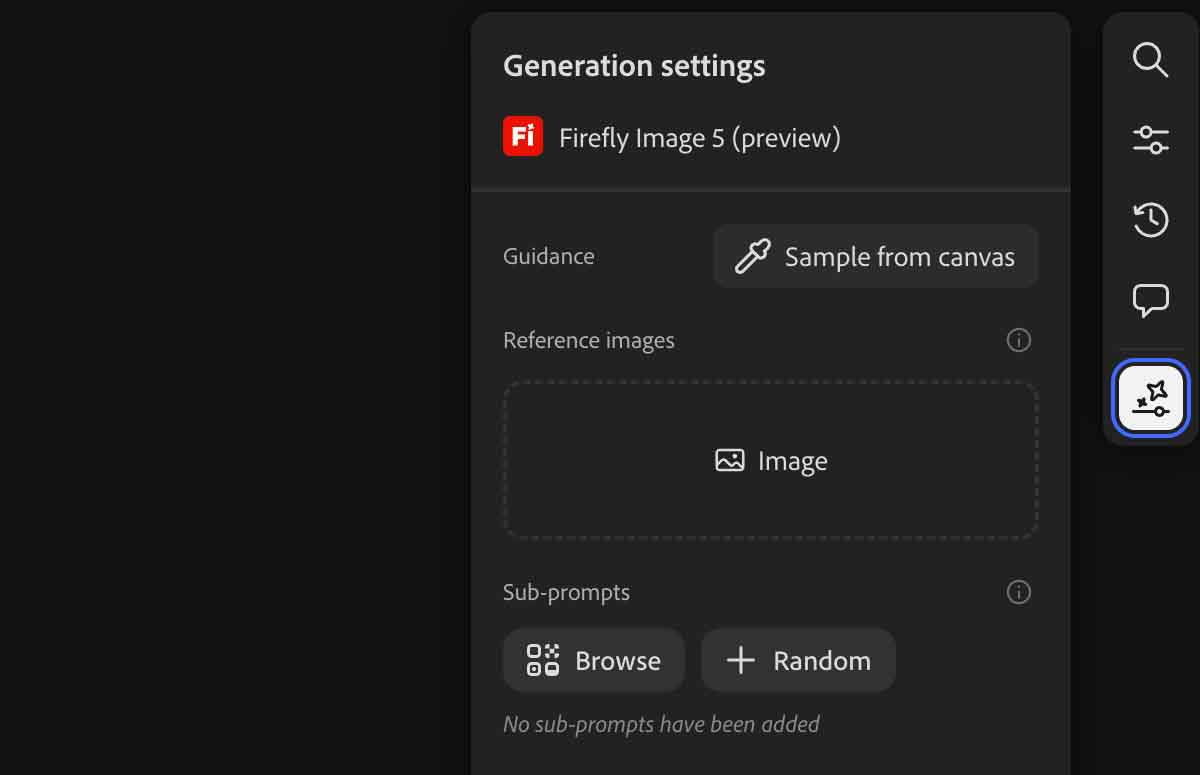This screenshot has height=775, width=1200.
Task: Show info for Sub-prompts
Action: (x=1018, y=592)
